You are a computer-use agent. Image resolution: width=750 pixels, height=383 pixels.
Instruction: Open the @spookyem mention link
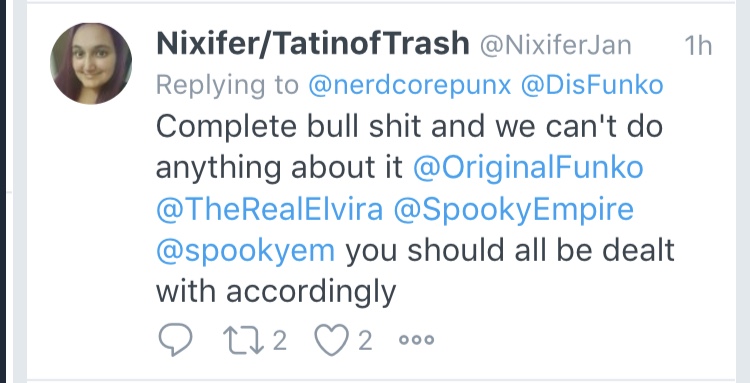pyautogui.click(x=245, y=252)
